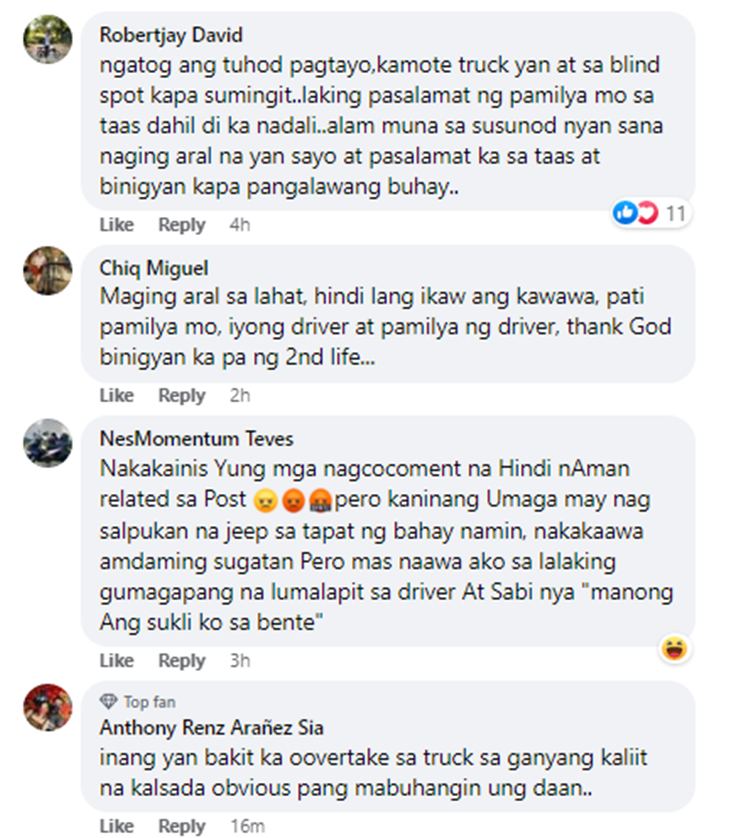Reply to Chiq Miguel's comment
This screenshot has width=750, height=838.
click(182, 395)
